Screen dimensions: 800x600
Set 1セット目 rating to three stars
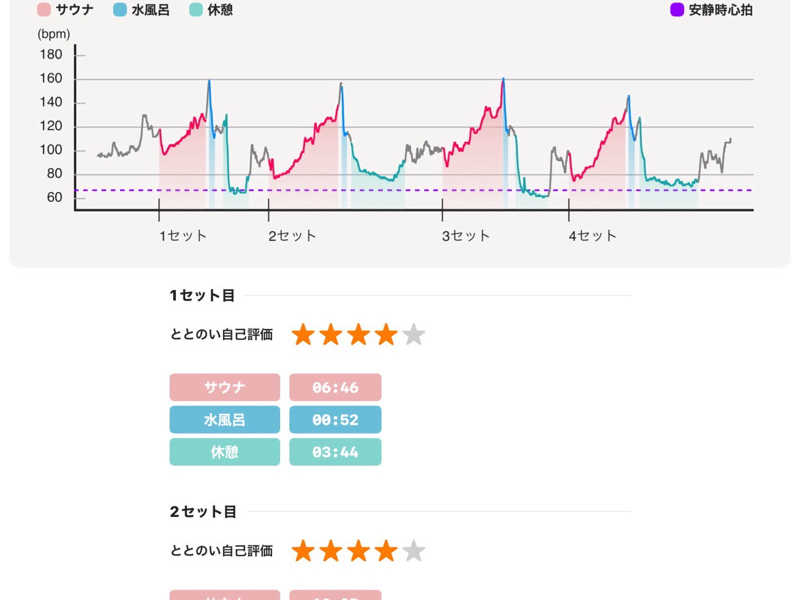[x=358, y=335]
